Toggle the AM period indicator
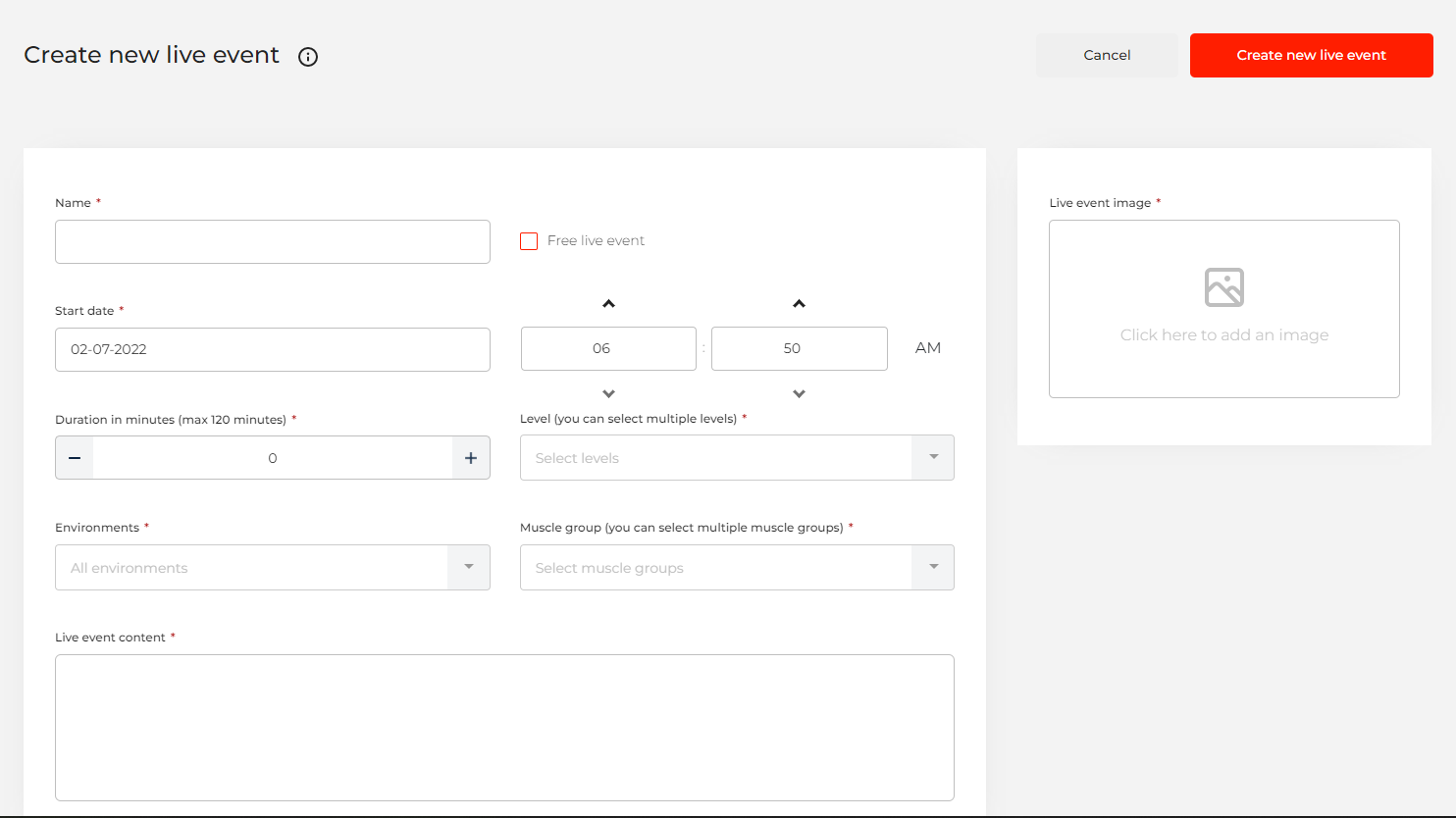The image size is (1456, 818). 927,348
